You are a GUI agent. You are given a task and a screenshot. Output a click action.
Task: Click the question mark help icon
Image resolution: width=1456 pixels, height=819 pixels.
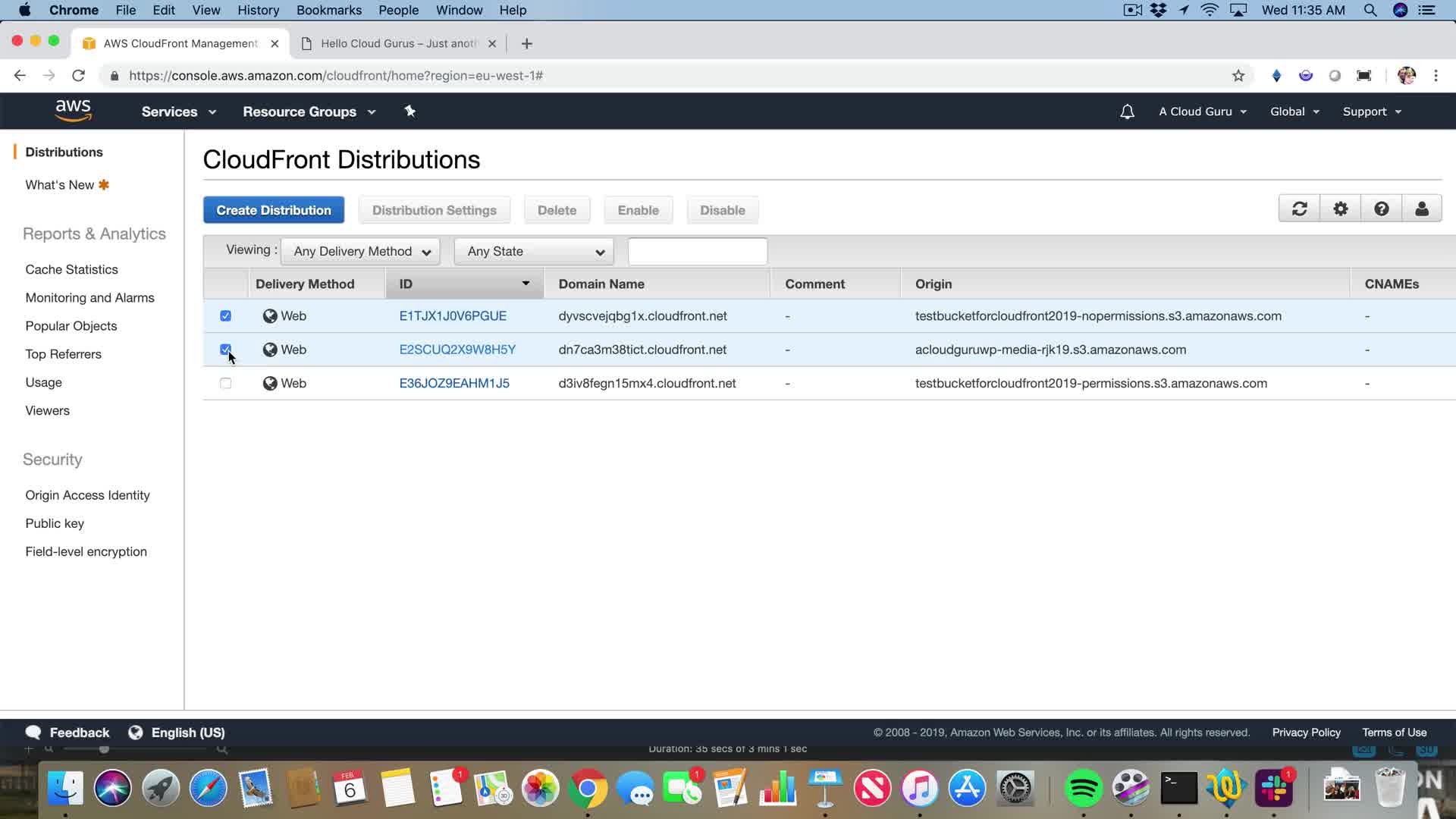coord(1381,209)
